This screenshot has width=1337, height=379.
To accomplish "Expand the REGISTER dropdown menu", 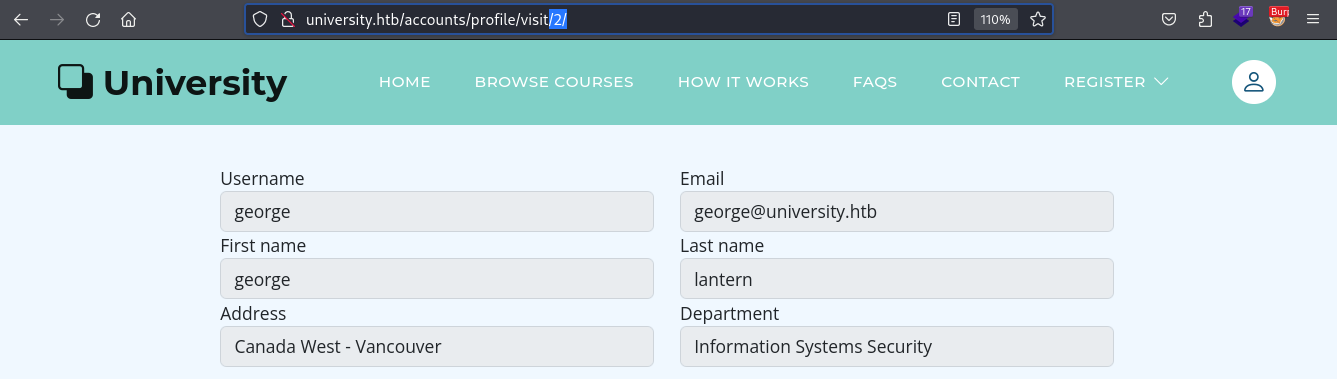I will [x=1116, y=82].
